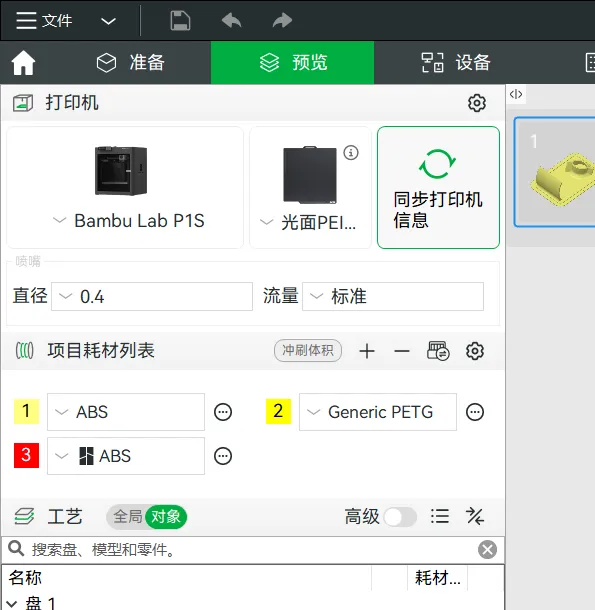The height and width of the screenshot is (610, 595).
Task: Click the filament spool list icon
Action: pos(25,351)
